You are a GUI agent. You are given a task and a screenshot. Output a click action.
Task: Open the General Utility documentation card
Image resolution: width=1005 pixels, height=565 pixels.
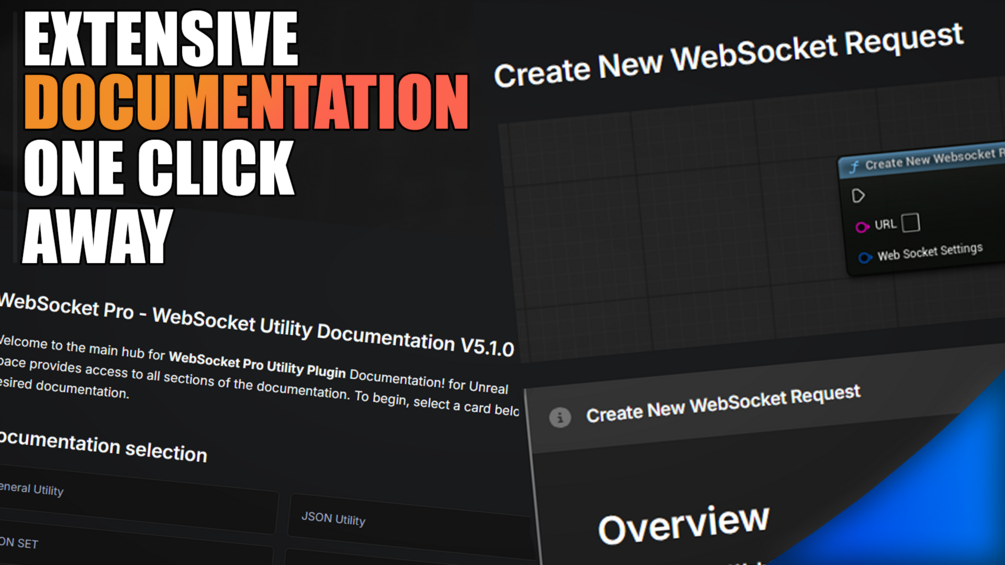(138, 498)
